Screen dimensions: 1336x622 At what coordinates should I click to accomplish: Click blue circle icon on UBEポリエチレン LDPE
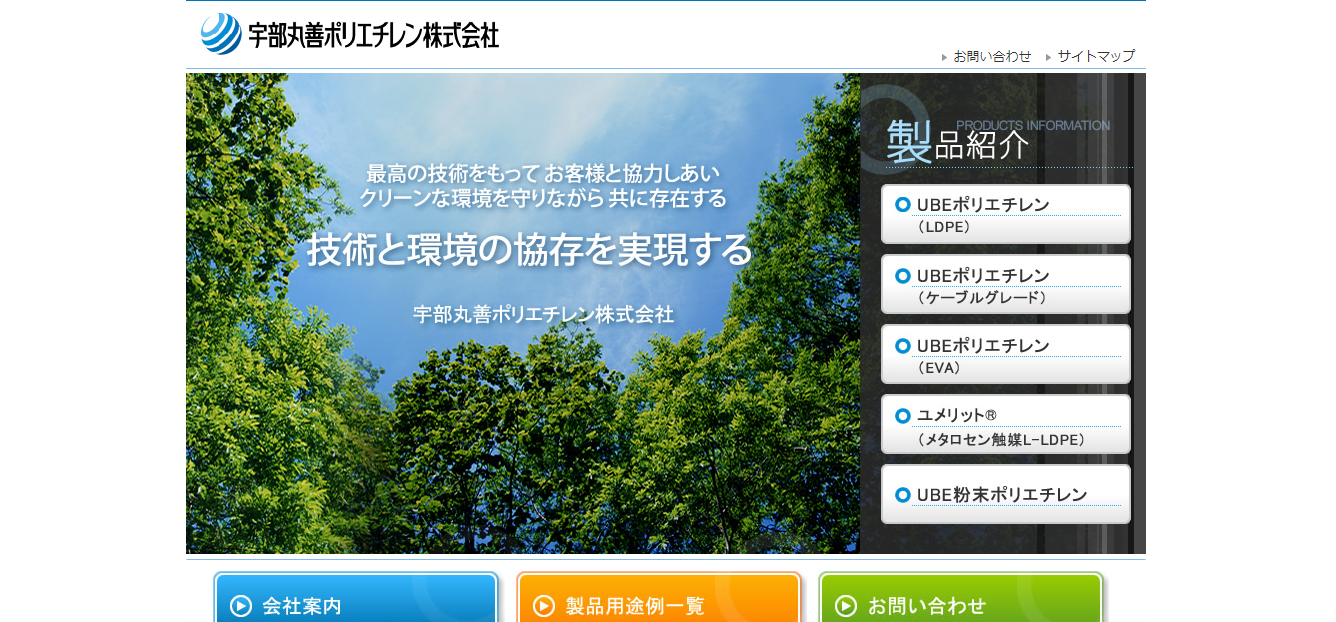(902, 205)
